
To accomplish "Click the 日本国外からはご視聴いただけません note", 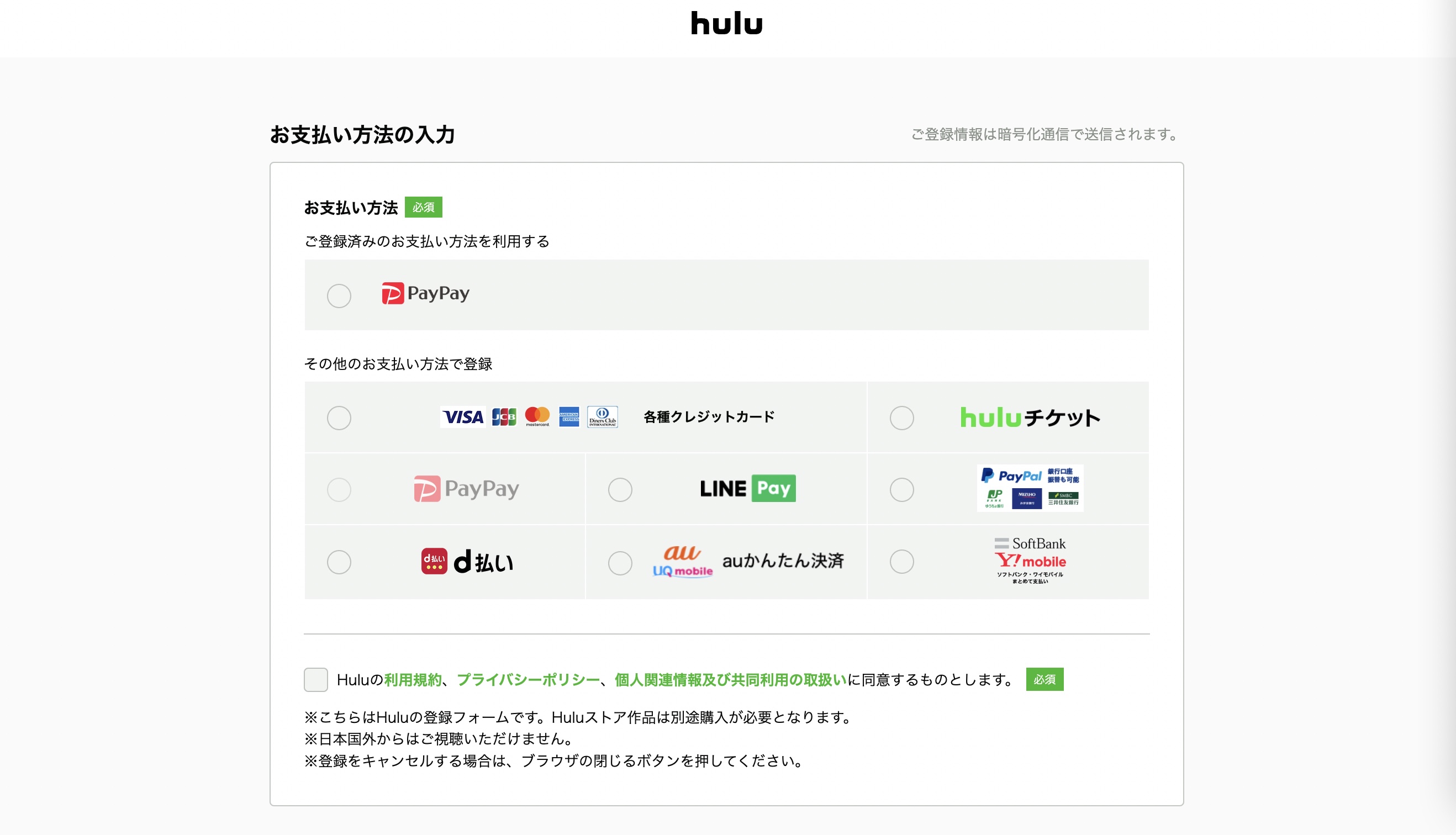I will (439, 739).
